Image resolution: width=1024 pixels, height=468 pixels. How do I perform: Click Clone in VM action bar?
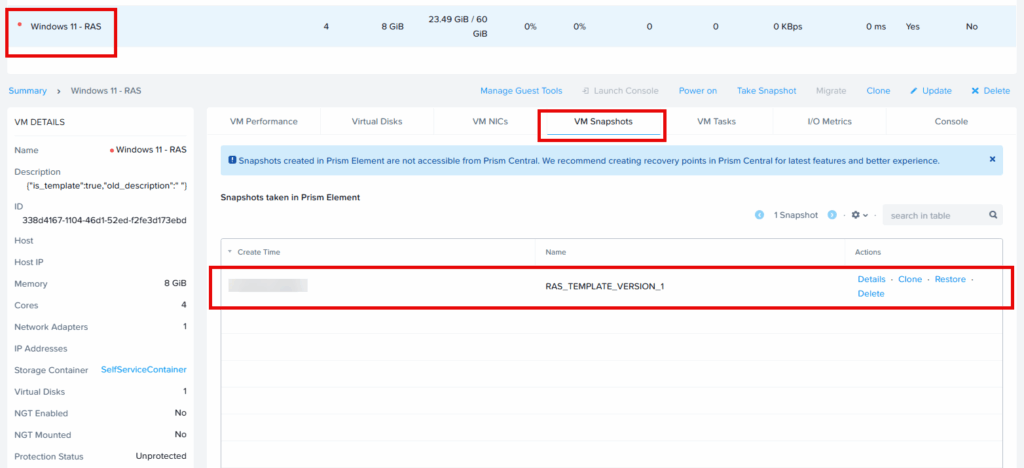878,91
